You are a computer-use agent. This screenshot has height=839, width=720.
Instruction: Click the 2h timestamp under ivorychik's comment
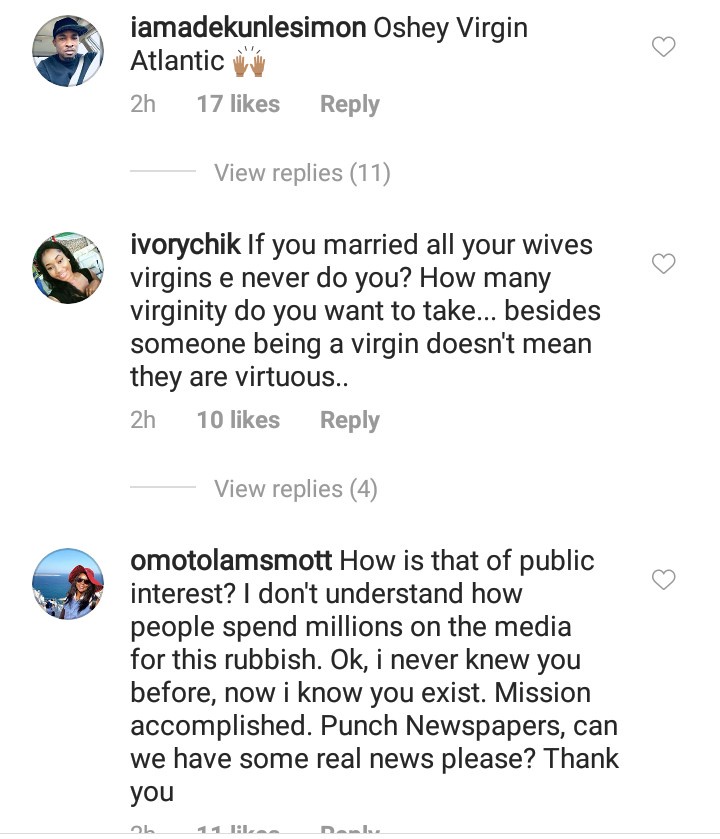143,420
